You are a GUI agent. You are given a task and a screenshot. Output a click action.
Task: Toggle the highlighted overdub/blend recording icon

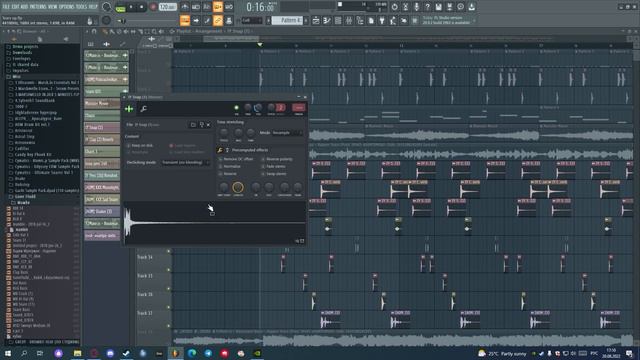(218, 7)
